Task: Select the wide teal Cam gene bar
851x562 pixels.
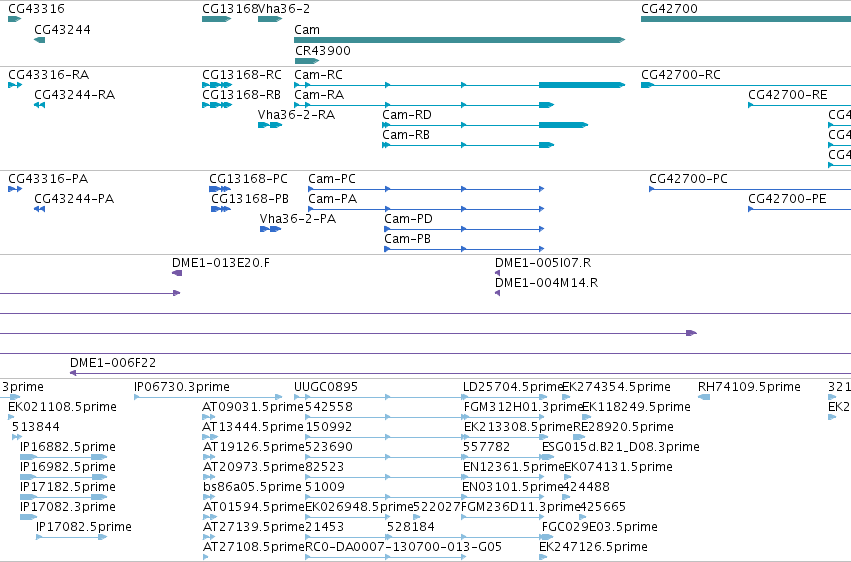Action: (460, 40)
